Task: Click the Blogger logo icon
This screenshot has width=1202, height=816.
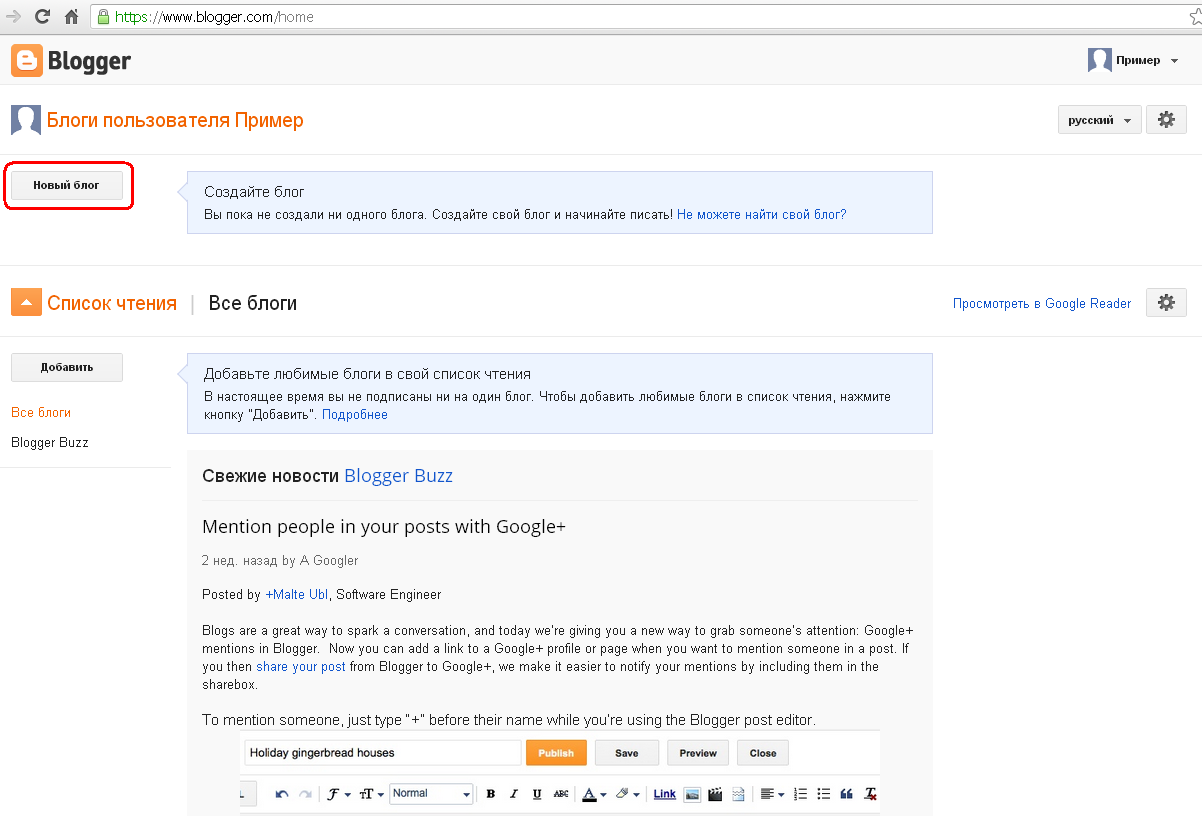Action: point(27,61)
